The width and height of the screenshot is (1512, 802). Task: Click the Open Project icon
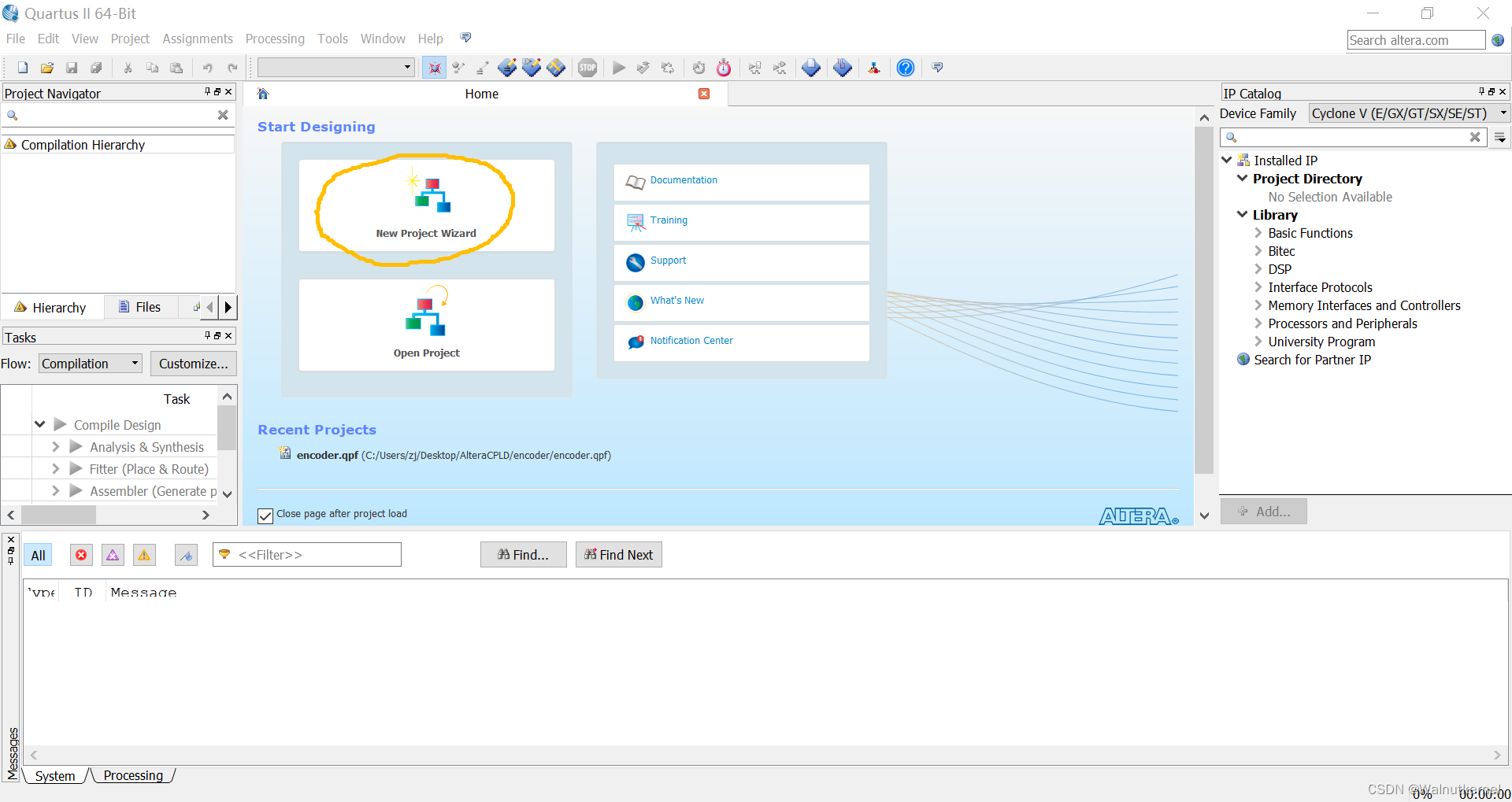[426, 312]
